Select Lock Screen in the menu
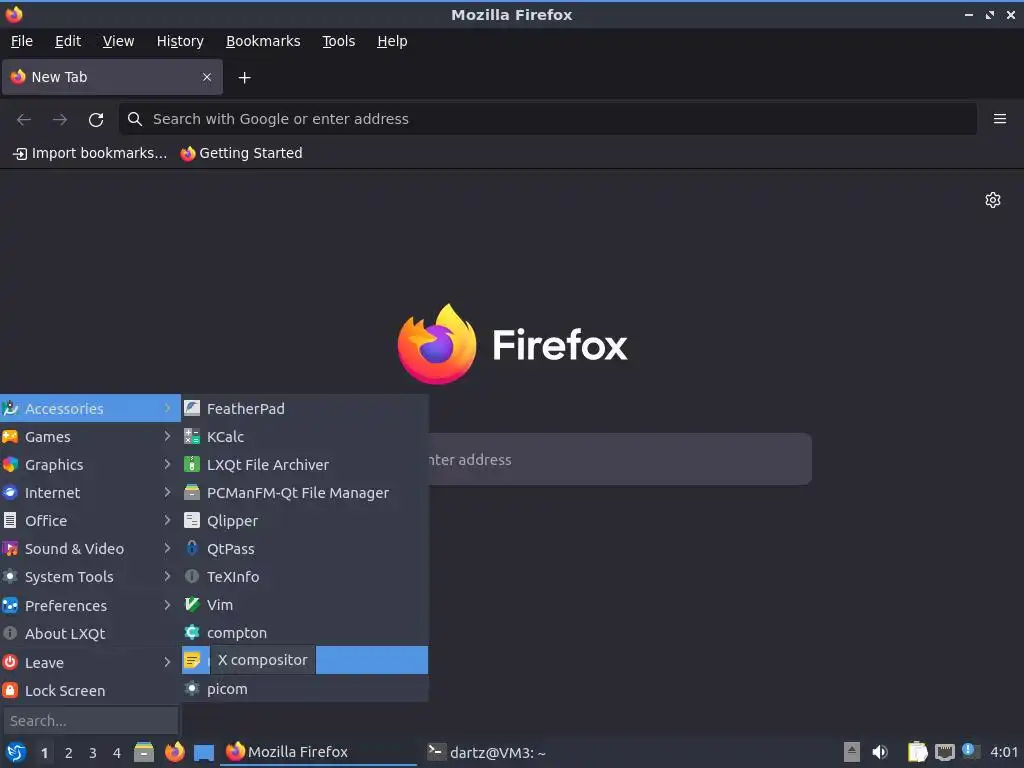Viewport: 1024px width, 768px height. (x=90, y=691)
